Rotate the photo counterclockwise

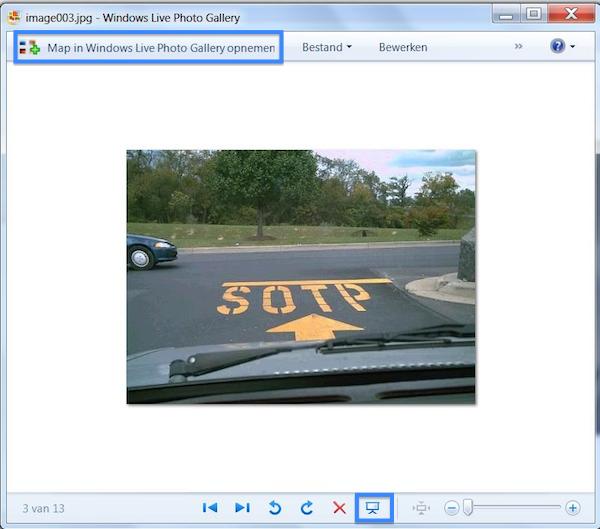click(275, 508)
